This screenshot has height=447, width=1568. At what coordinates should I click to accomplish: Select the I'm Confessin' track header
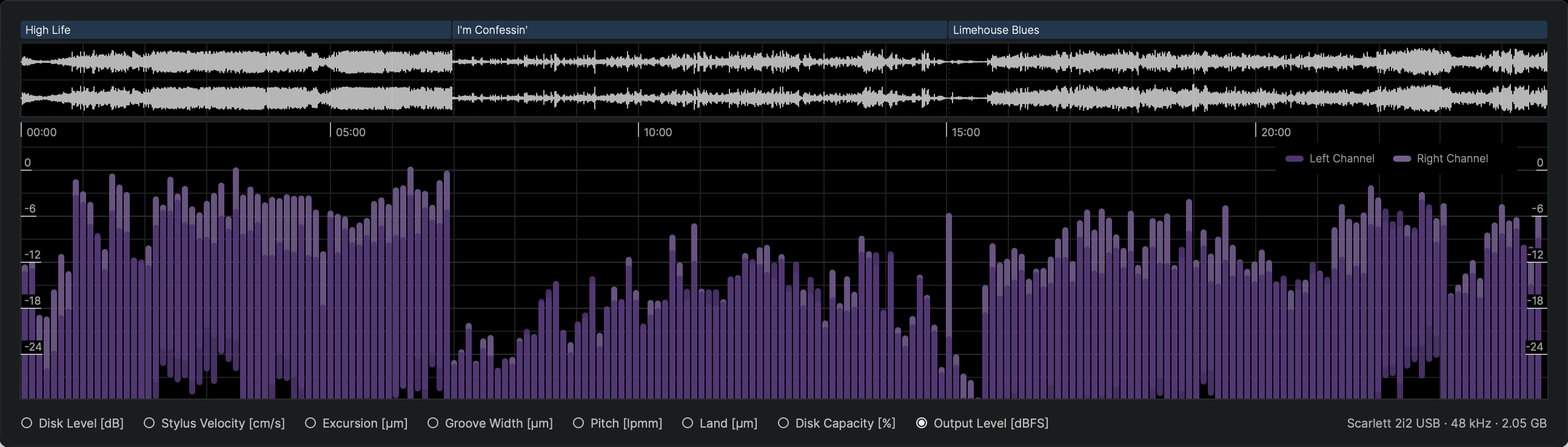pyautogui.click(x=699, y=30)
